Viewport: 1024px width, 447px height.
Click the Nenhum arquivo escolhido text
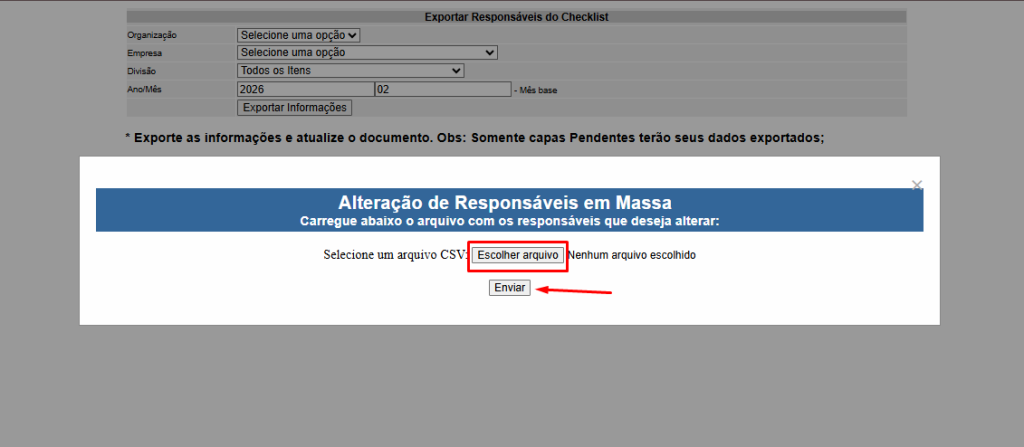pos(632,255)
